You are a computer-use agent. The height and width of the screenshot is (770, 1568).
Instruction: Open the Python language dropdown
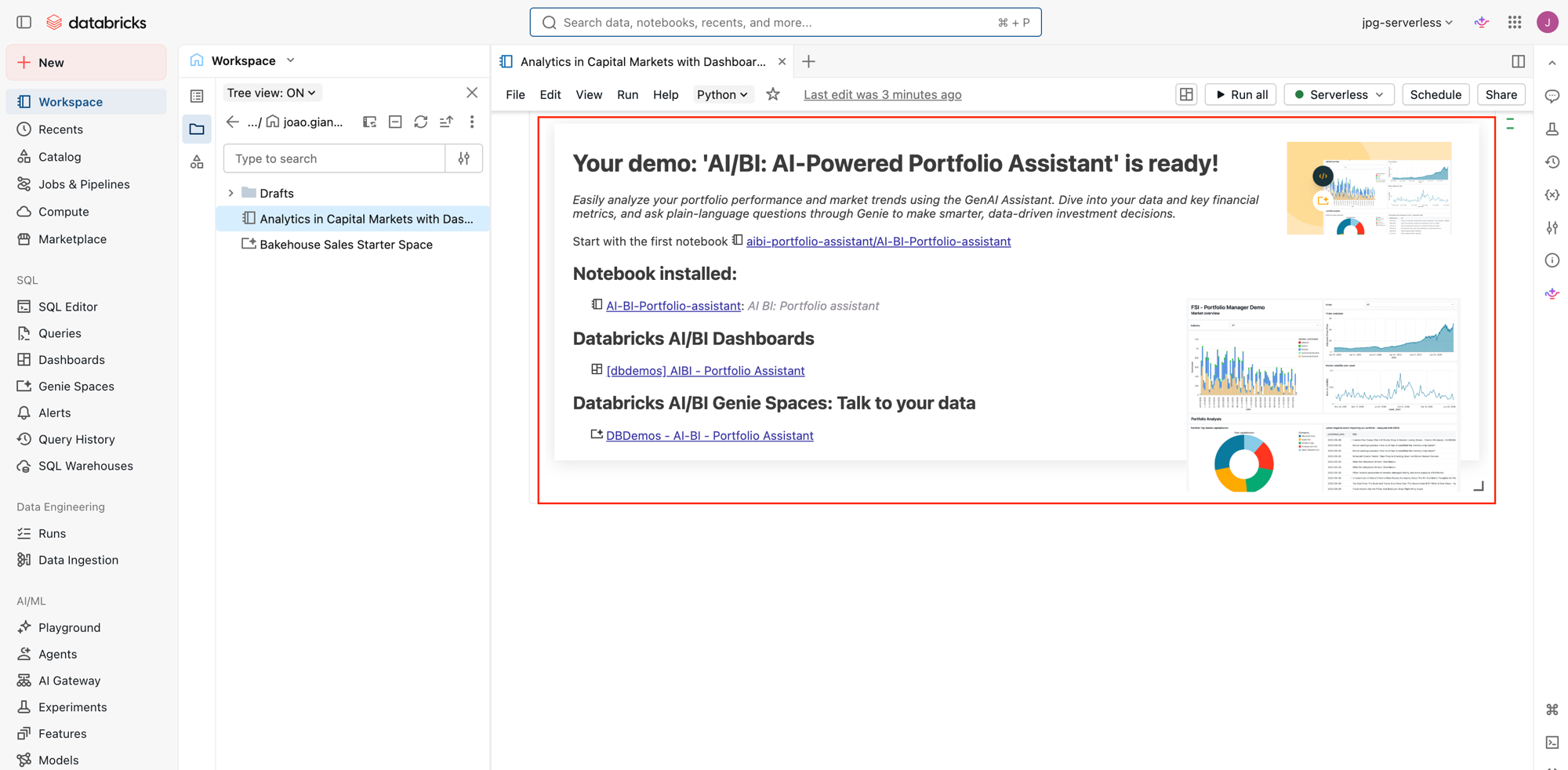point(722,94)
